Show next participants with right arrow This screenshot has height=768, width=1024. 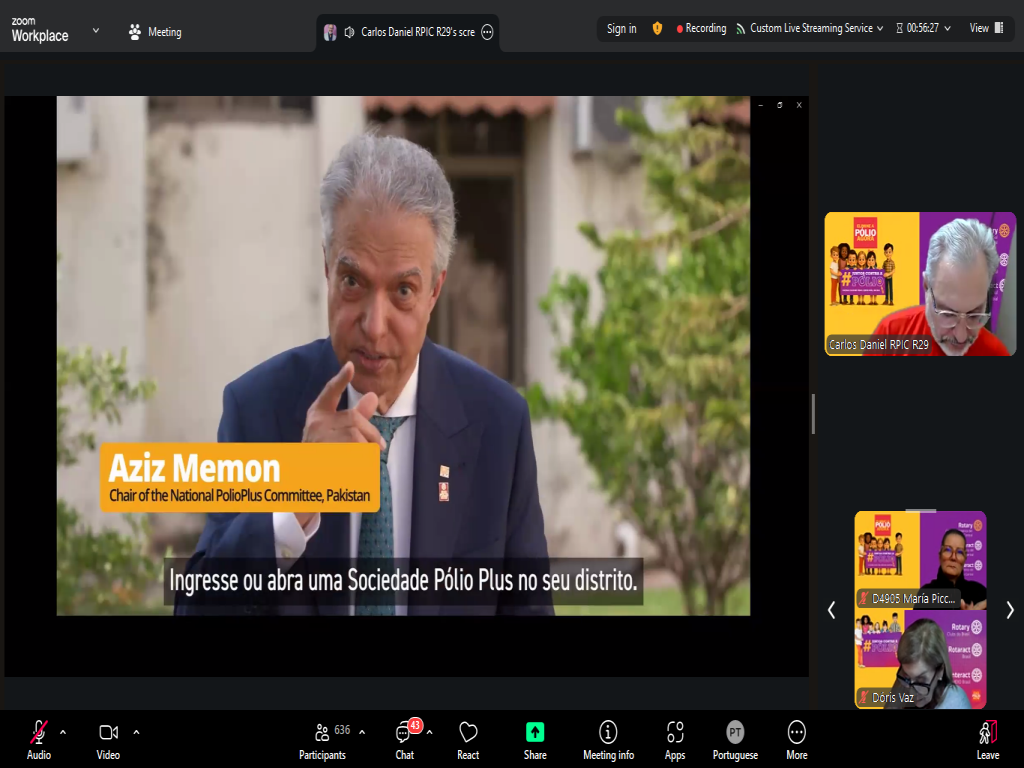point(1010,610)
